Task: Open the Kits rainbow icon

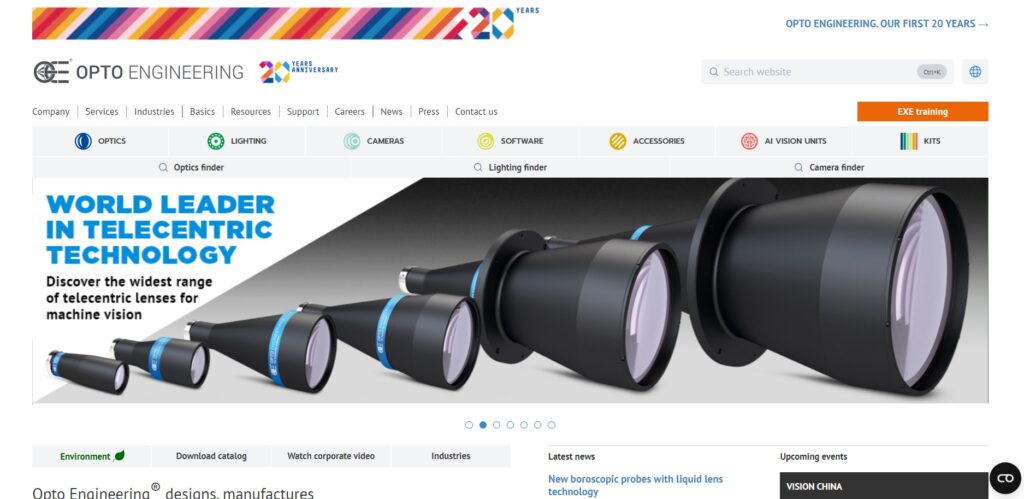Action: pos(908,141)
